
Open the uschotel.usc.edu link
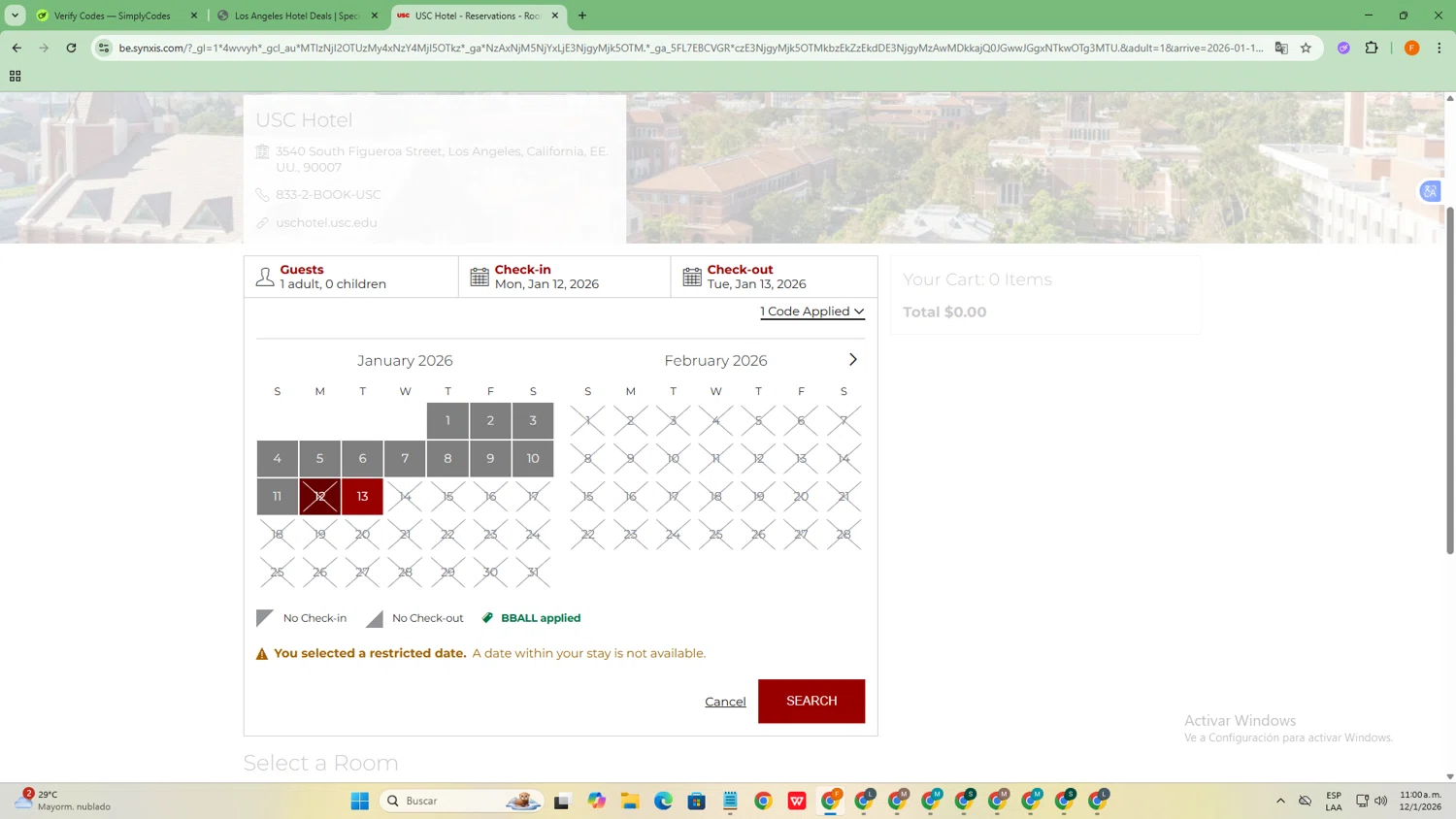[326, 223]
